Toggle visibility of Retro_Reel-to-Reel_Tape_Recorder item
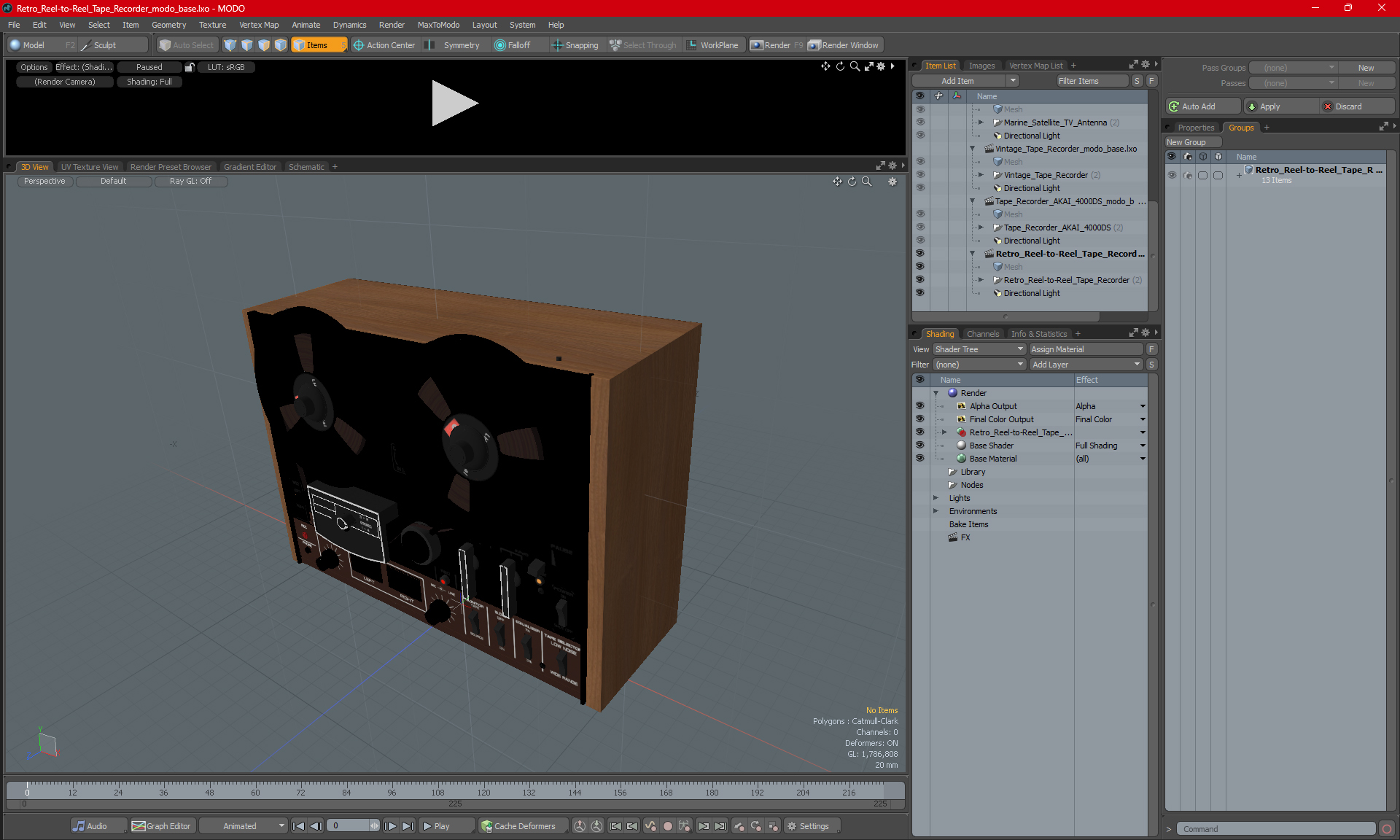Screen dimensions: 1400x840 pyautogui.click(x=919, y=280)
